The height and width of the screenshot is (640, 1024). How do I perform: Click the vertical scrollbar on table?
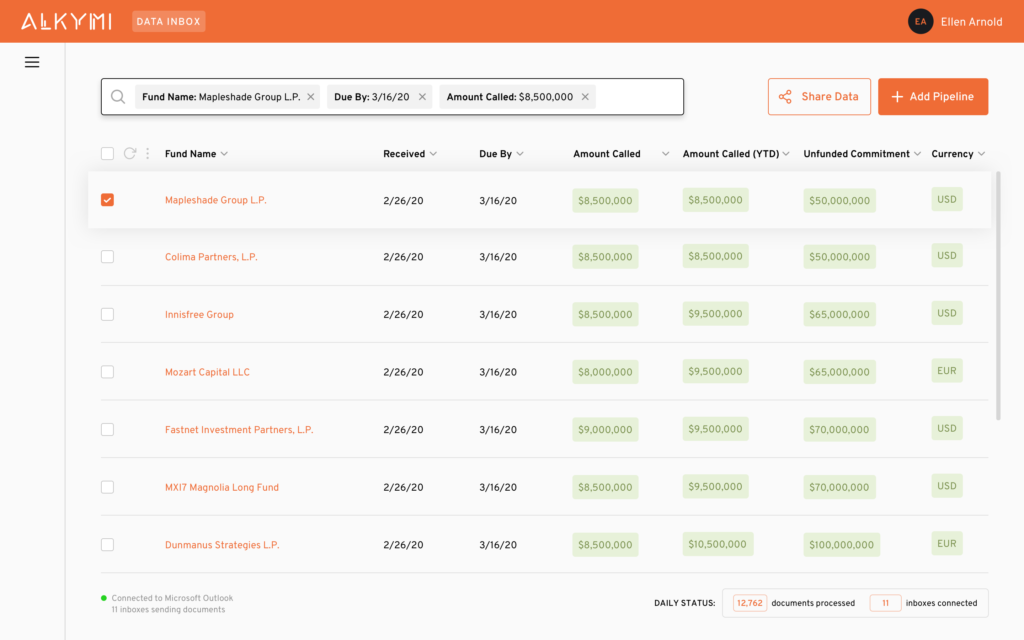pyautogui.click(x=997, y=300)
